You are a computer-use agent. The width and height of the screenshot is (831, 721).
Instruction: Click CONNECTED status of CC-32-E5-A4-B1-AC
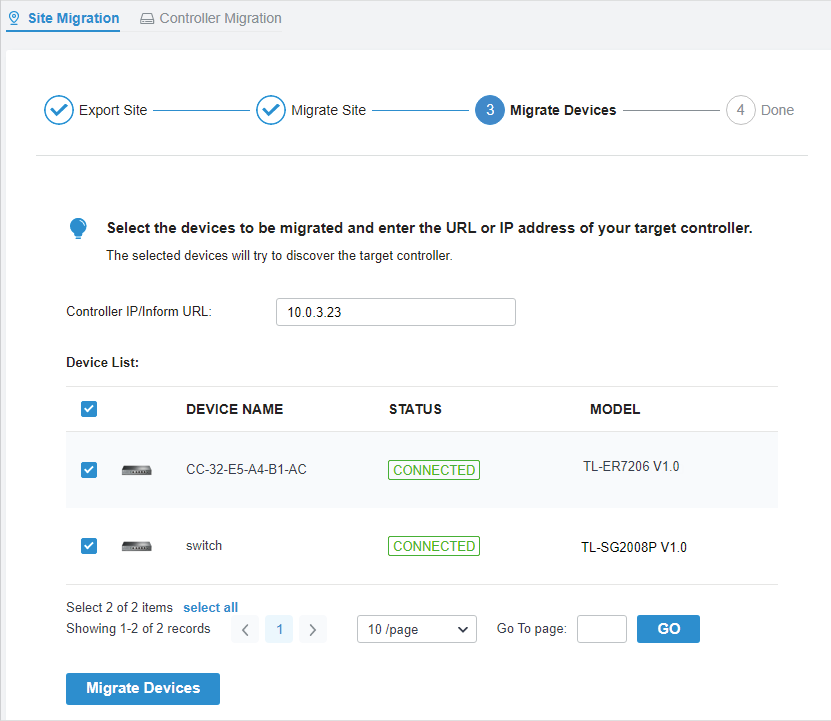pyautogui.click(x=434, y=470)
